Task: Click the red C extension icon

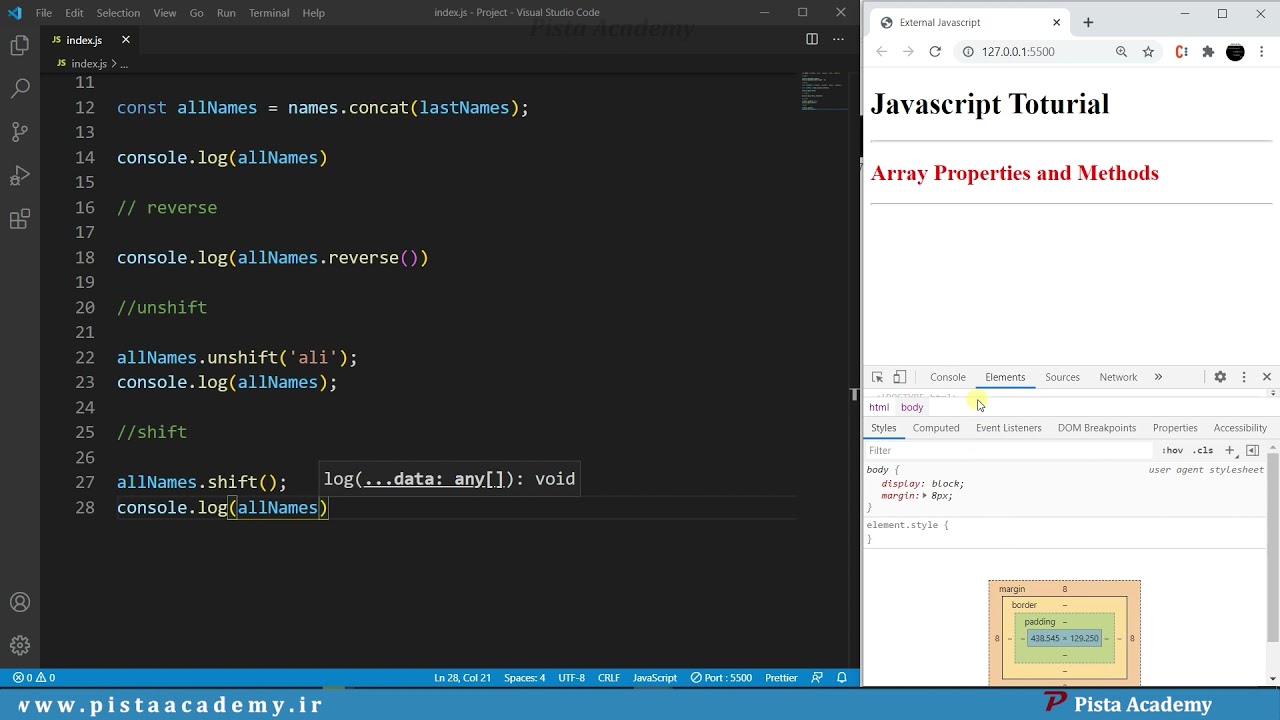Action: coord(1181,52)
